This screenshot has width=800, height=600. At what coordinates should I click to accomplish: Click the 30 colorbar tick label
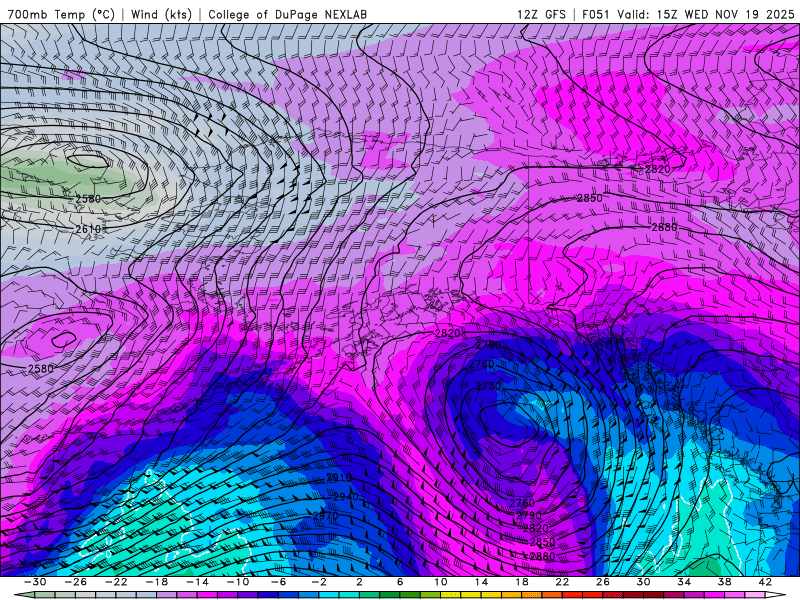(643, 582)
